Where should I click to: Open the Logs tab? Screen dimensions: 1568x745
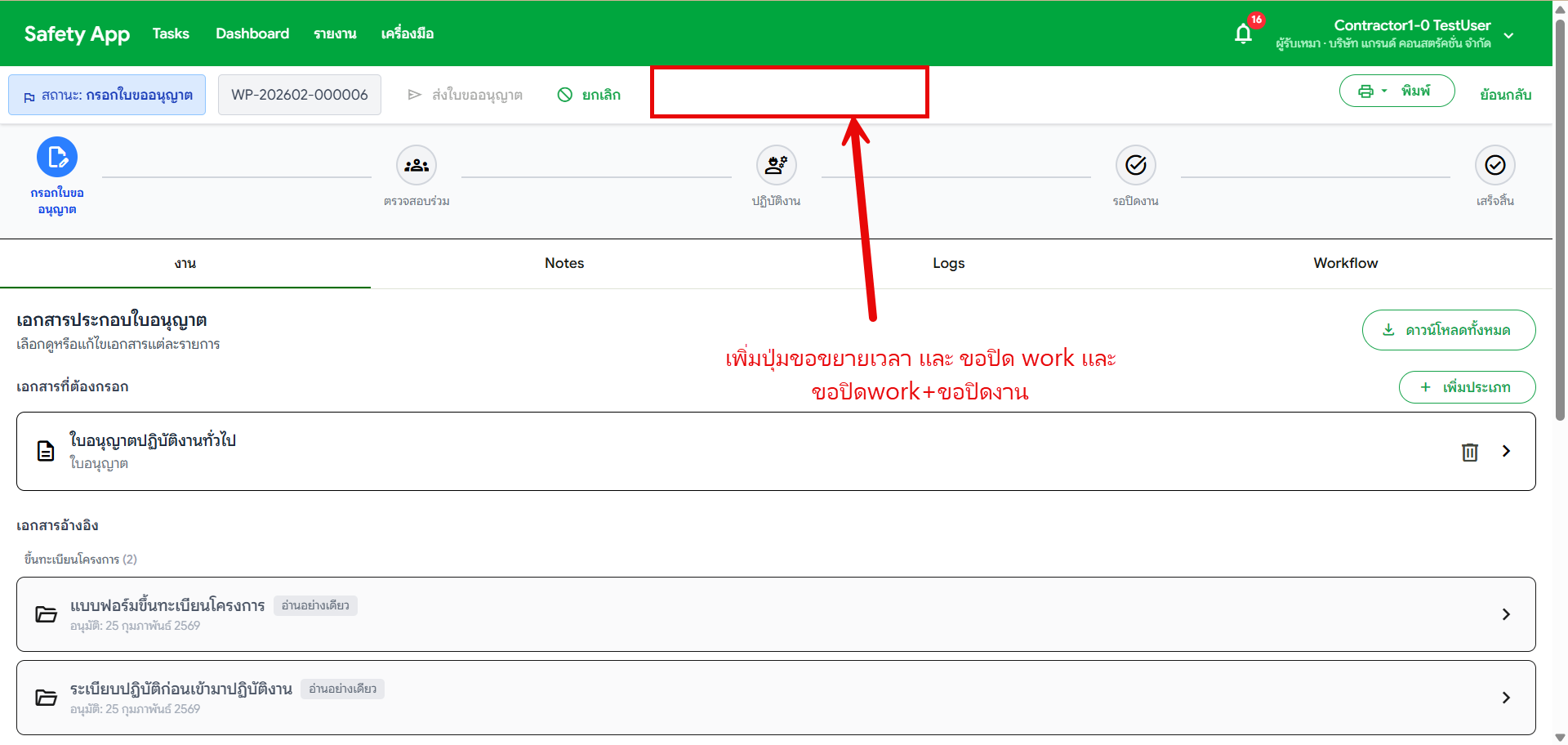pos(948,263)
